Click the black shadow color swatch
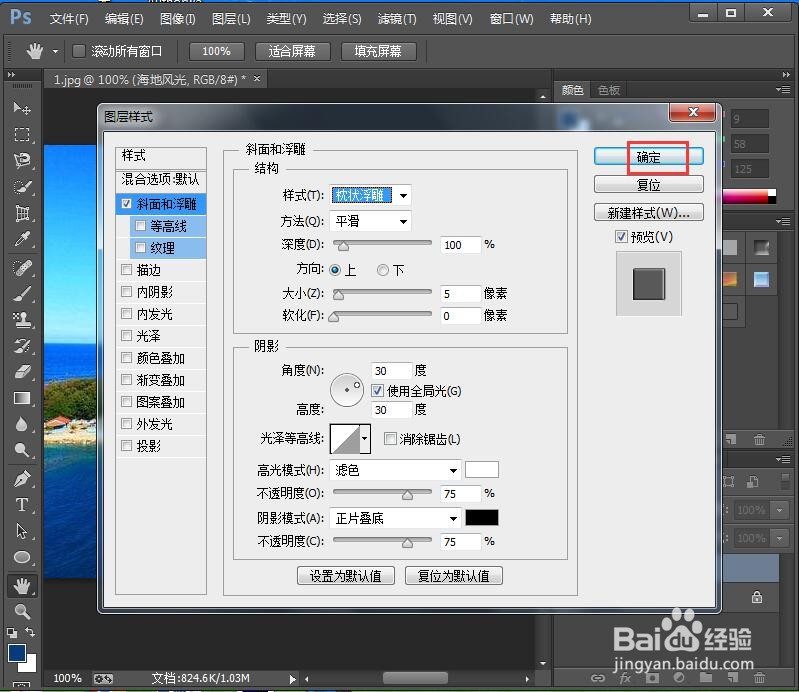 coord(482,518)
